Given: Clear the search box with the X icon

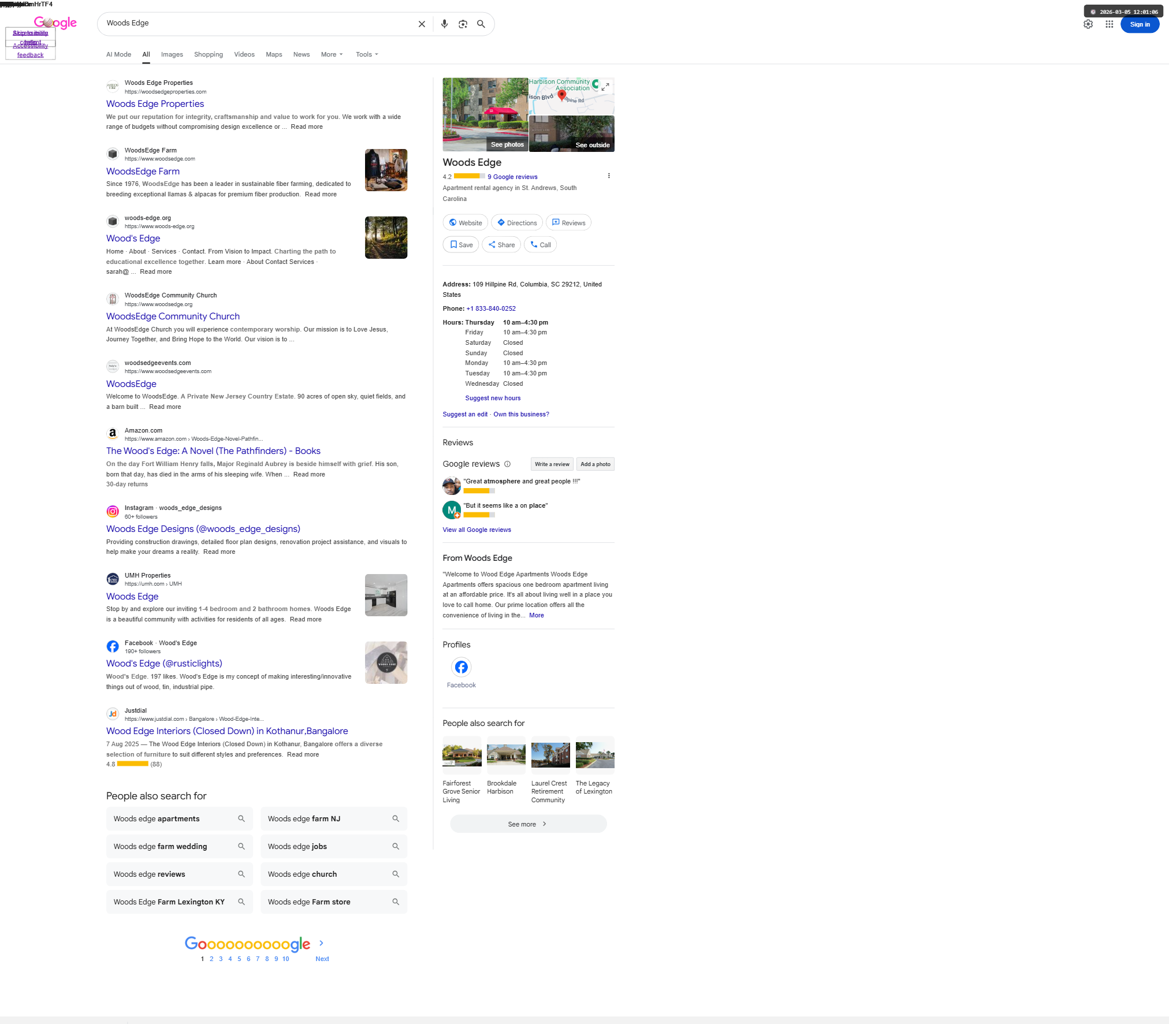Looking at the screenshot, I should coord(422,24).
